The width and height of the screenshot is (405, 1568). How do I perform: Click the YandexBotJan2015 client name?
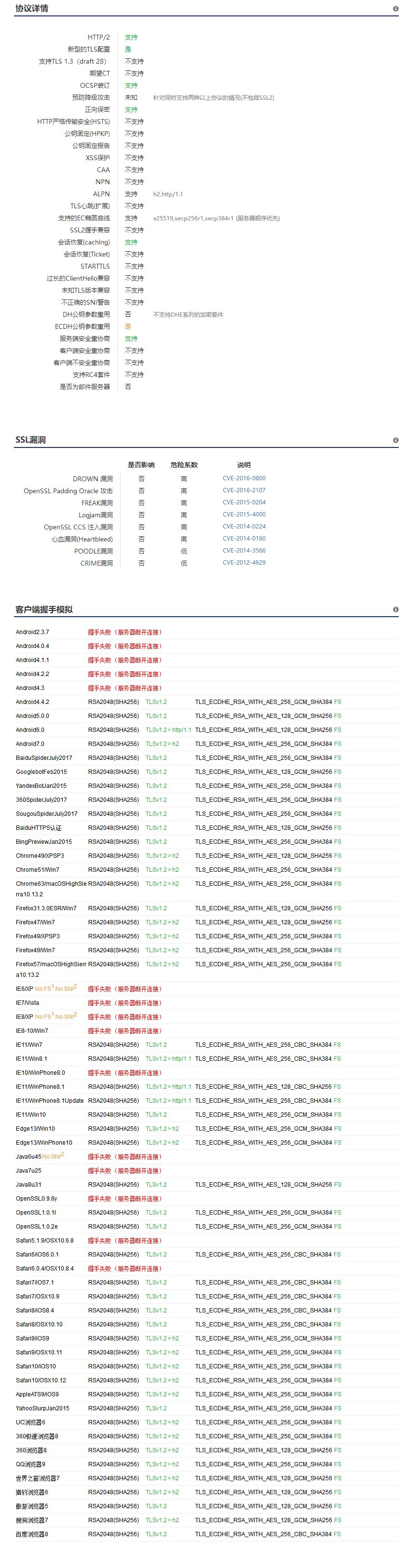coord(41,786)
